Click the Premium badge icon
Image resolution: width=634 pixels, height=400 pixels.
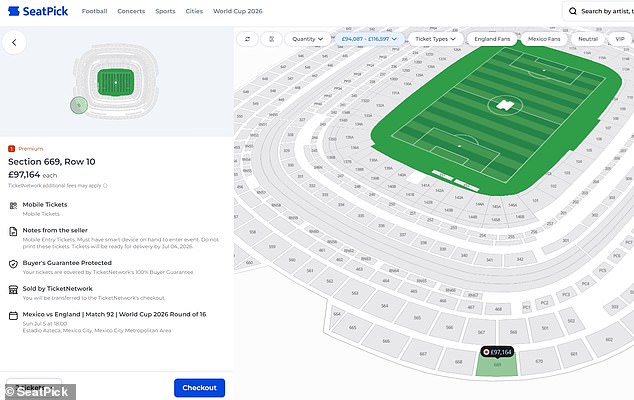[x=11, y=149]
